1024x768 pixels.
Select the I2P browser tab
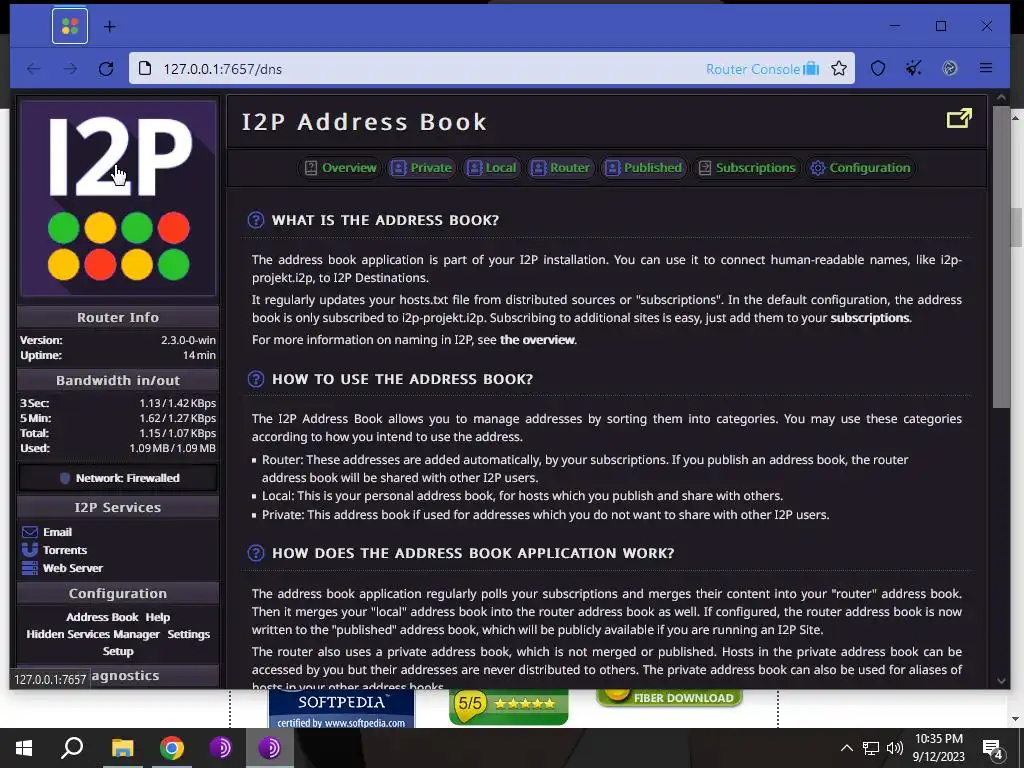[70, 27]
